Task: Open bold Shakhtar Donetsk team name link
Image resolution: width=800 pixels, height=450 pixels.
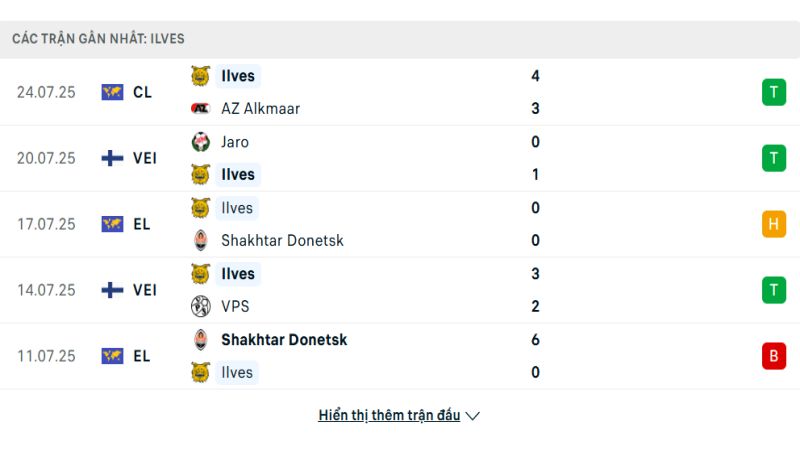Action: (284, 340)
